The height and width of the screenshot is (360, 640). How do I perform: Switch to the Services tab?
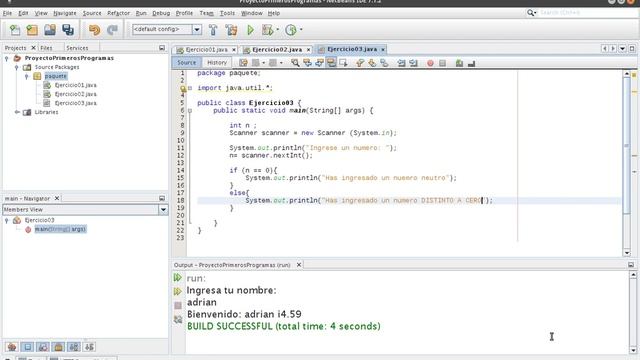click(77, 48)
